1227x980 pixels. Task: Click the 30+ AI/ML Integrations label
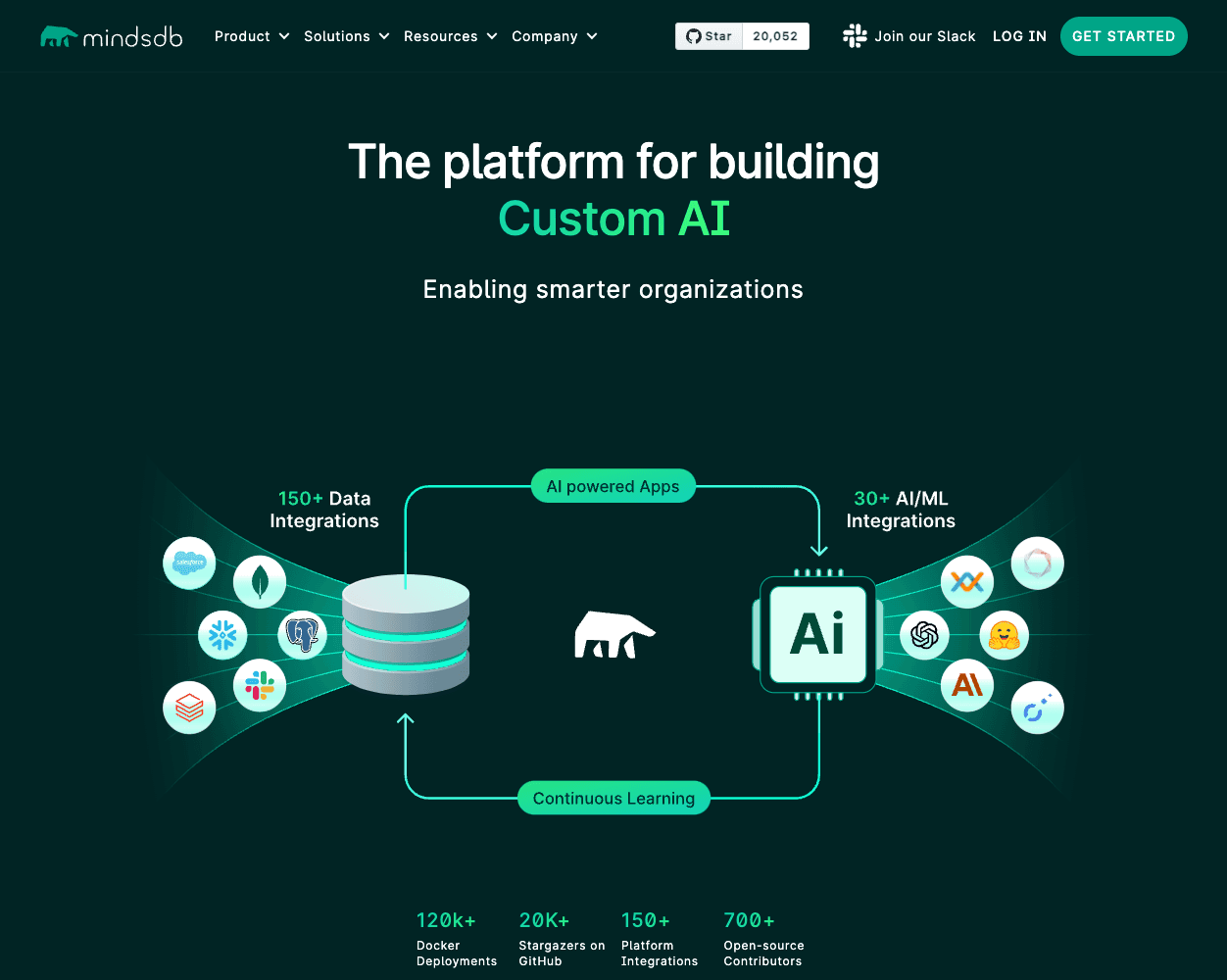(901, 510)
